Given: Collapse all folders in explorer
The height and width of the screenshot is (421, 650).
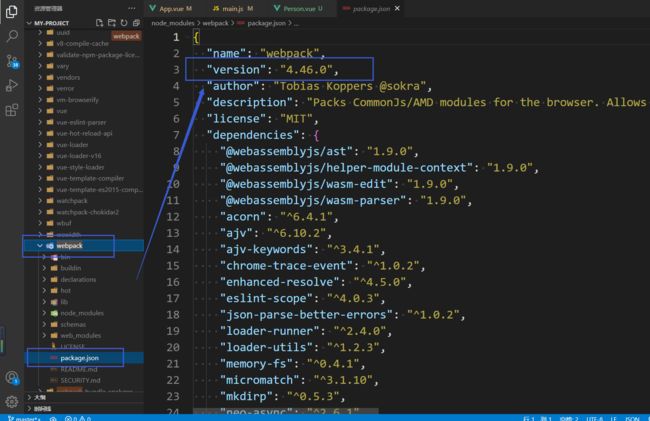Looking at the screenshot, I should point(138,21).
